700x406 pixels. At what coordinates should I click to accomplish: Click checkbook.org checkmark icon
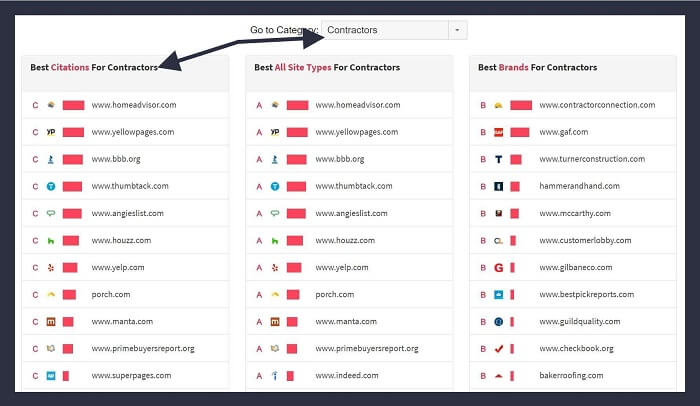tap(499, 348)
